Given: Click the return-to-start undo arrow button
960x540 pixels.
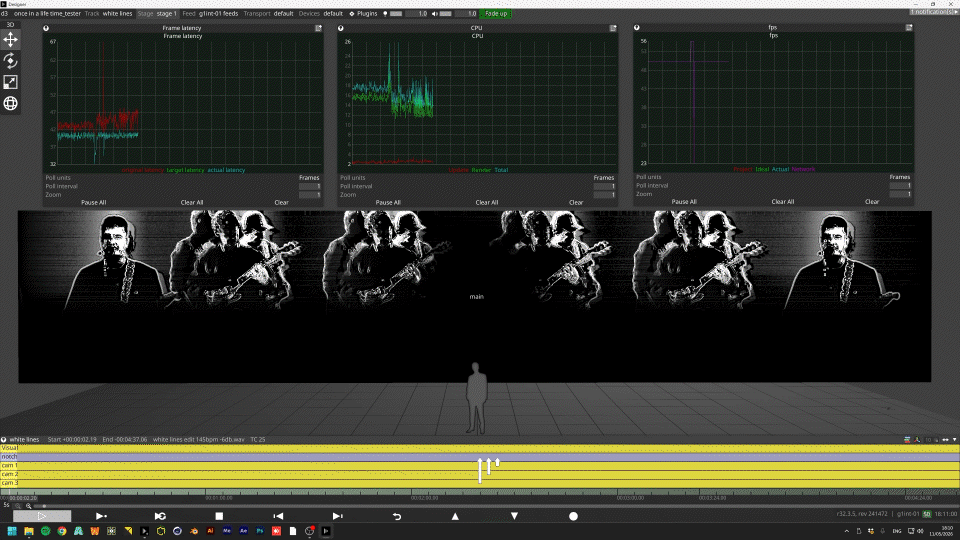Looking at the screenshot, I should pyautogui.click(x=397, y=516).
